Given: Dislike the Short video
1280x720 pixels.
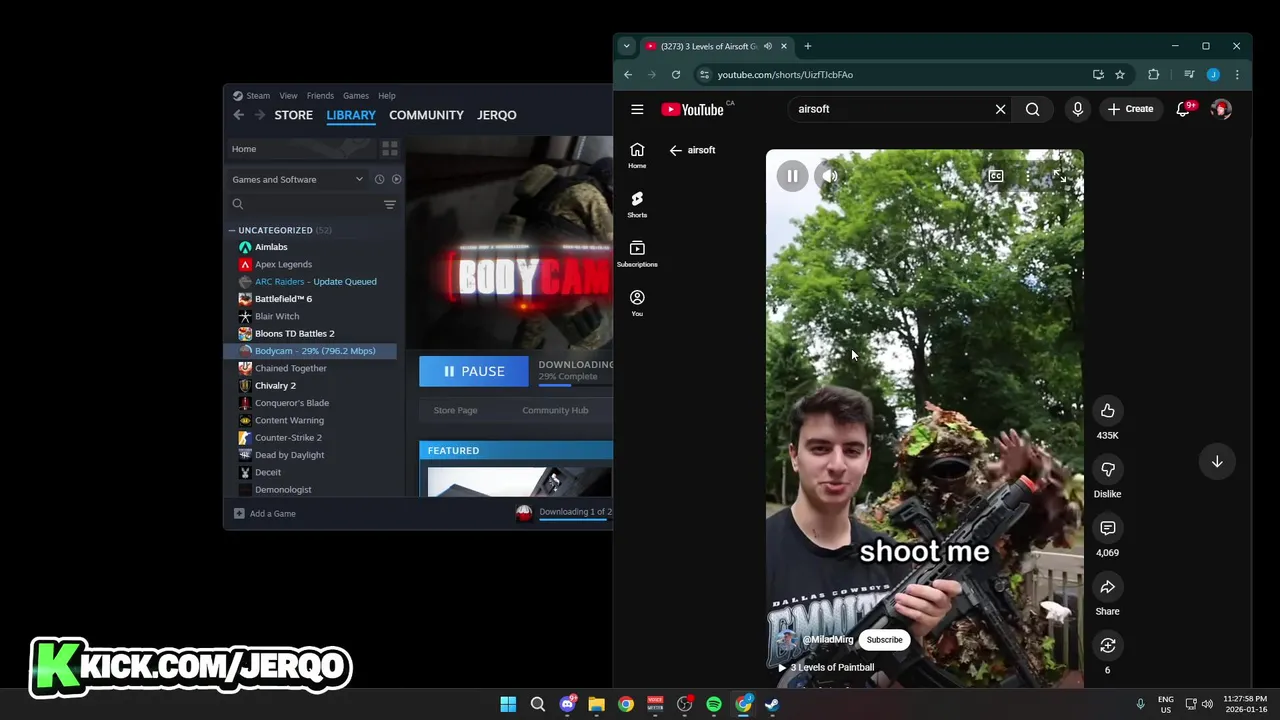Looking at the screenshot, I should 1107,469.
